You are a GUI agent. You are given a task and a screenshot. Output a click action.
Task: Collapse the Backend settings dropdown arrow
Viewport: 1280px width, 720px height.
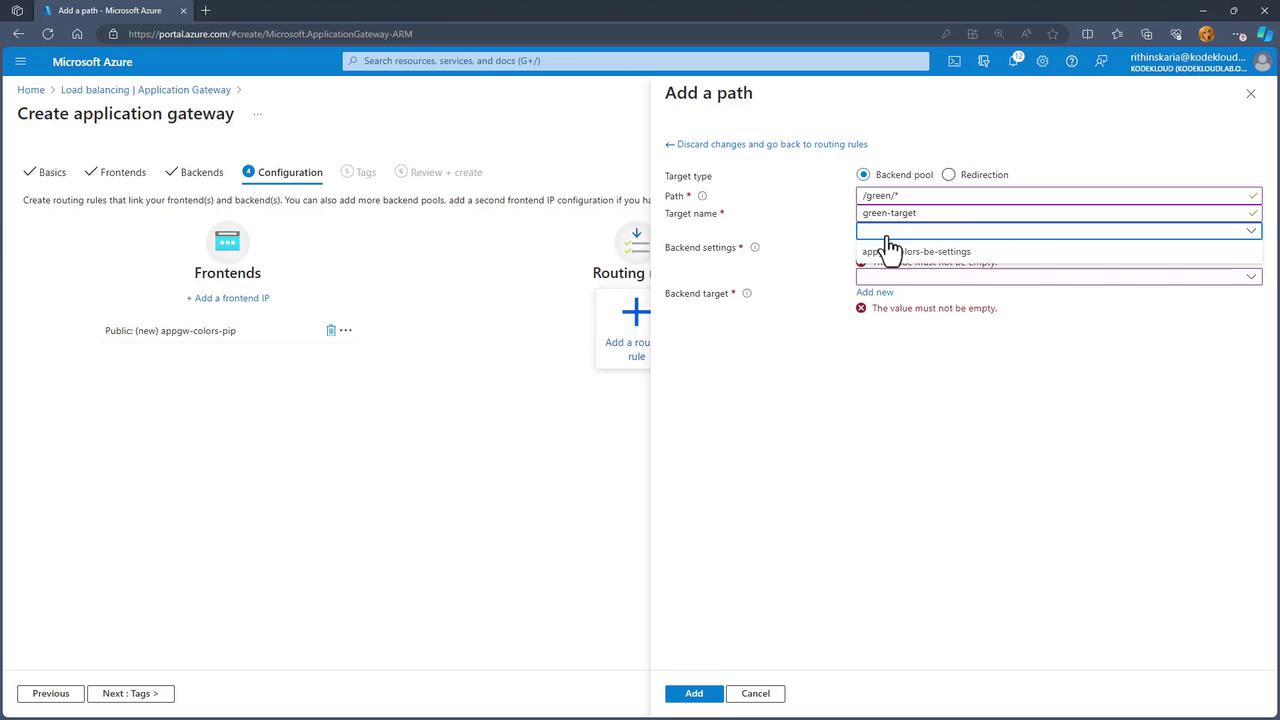(1250, 231)
